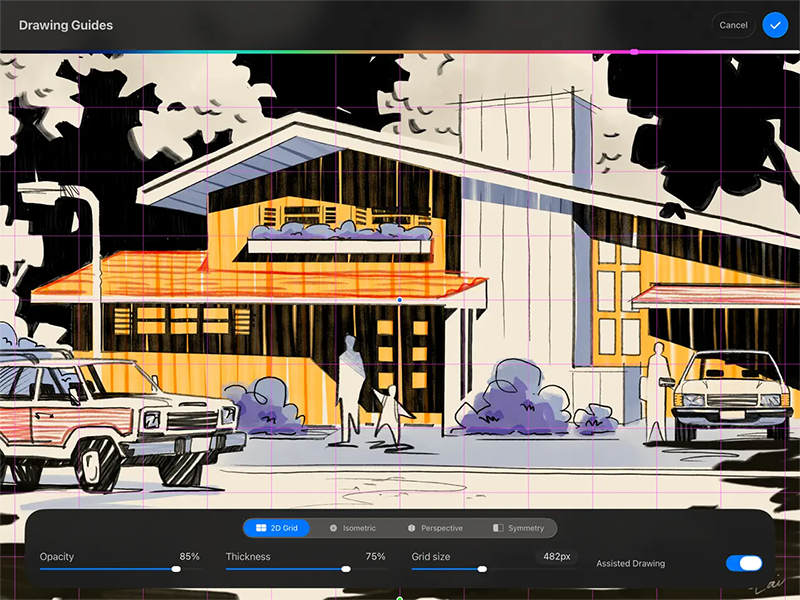Click the Perspective cube icon
Screen dimensions: 800x600
point(411,528)
